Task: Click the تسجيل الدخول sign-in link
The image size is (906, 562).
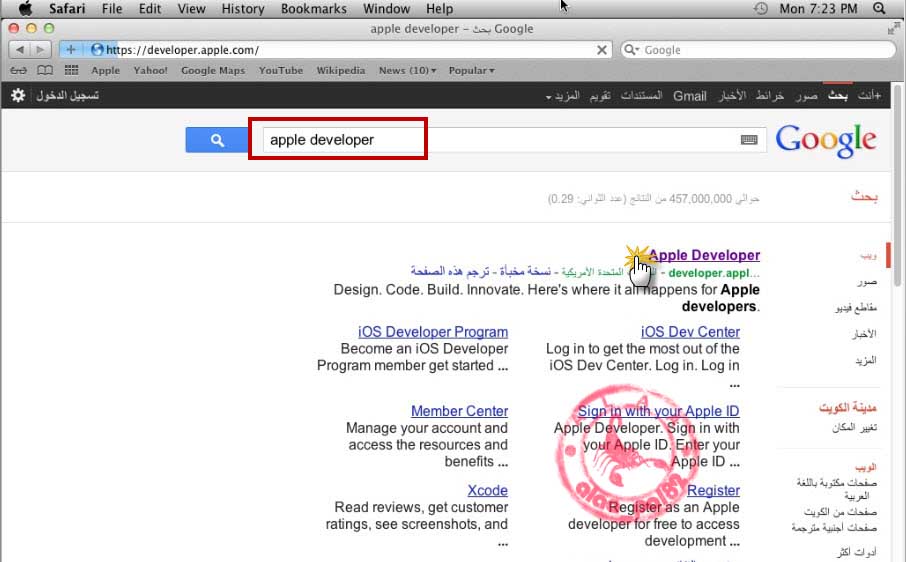Action: pos(68,95)
